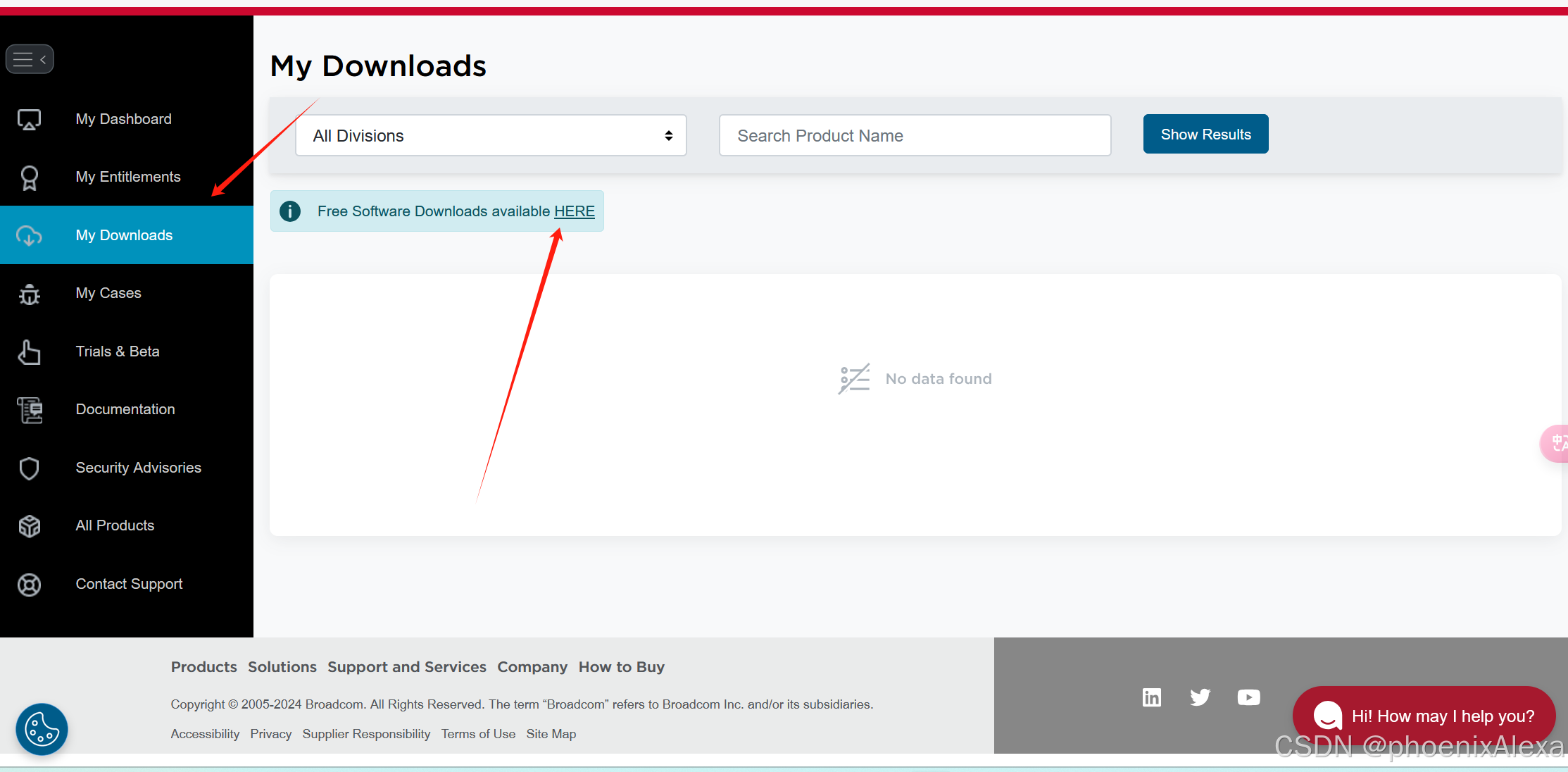
Task: Click the pink translate widget at right edge
Action: coord(1555,443)
